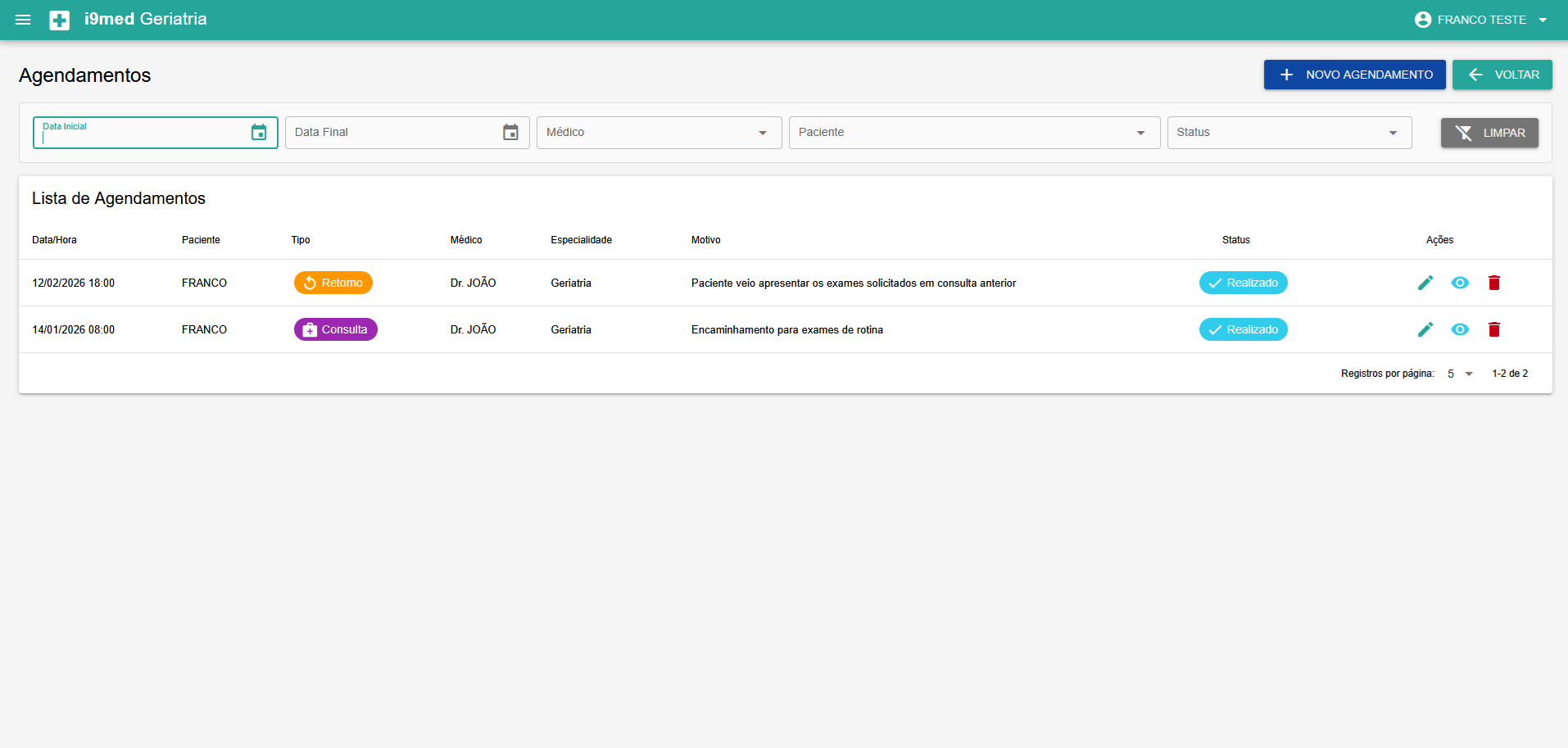
Task: Click the Status column header in table
Action: 1236,240
